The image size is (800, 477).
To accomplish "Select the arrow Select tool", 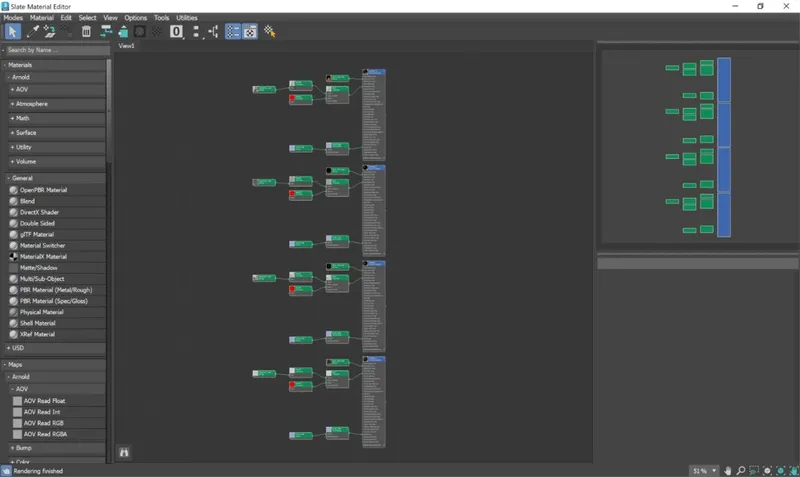I will [12, 32].
